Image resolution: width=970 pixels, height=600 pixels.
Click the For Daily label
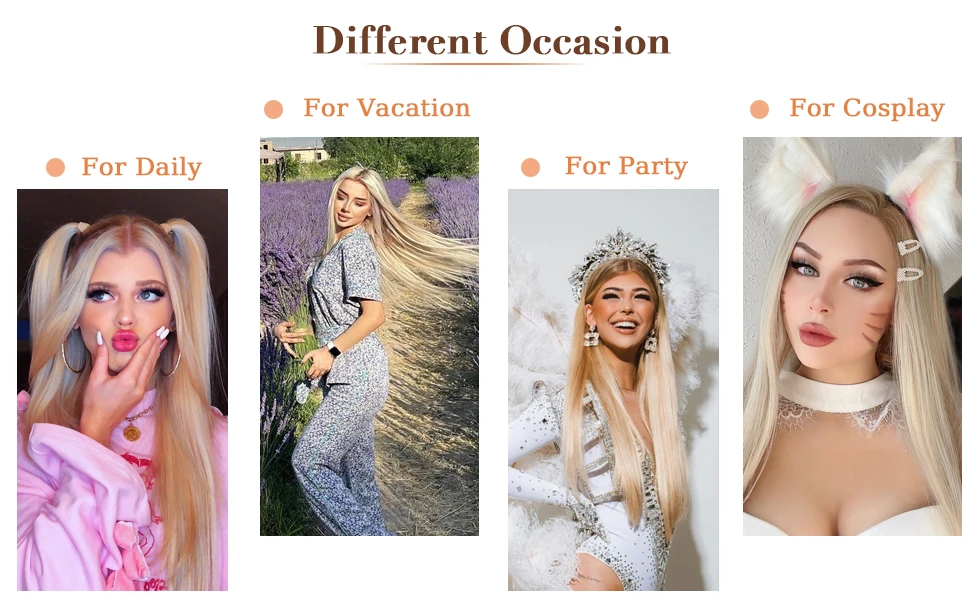pyautogui.click(x=142, y=167)
